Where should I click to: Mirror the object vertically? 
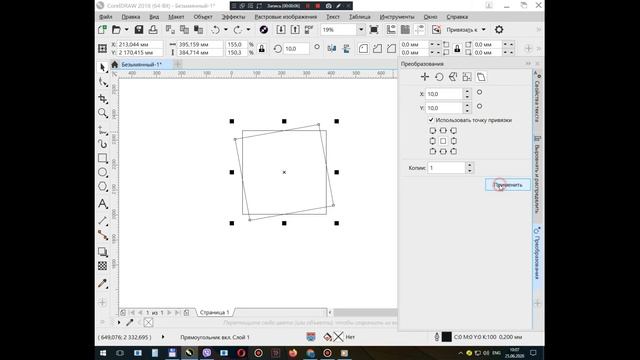click(346, 49)
